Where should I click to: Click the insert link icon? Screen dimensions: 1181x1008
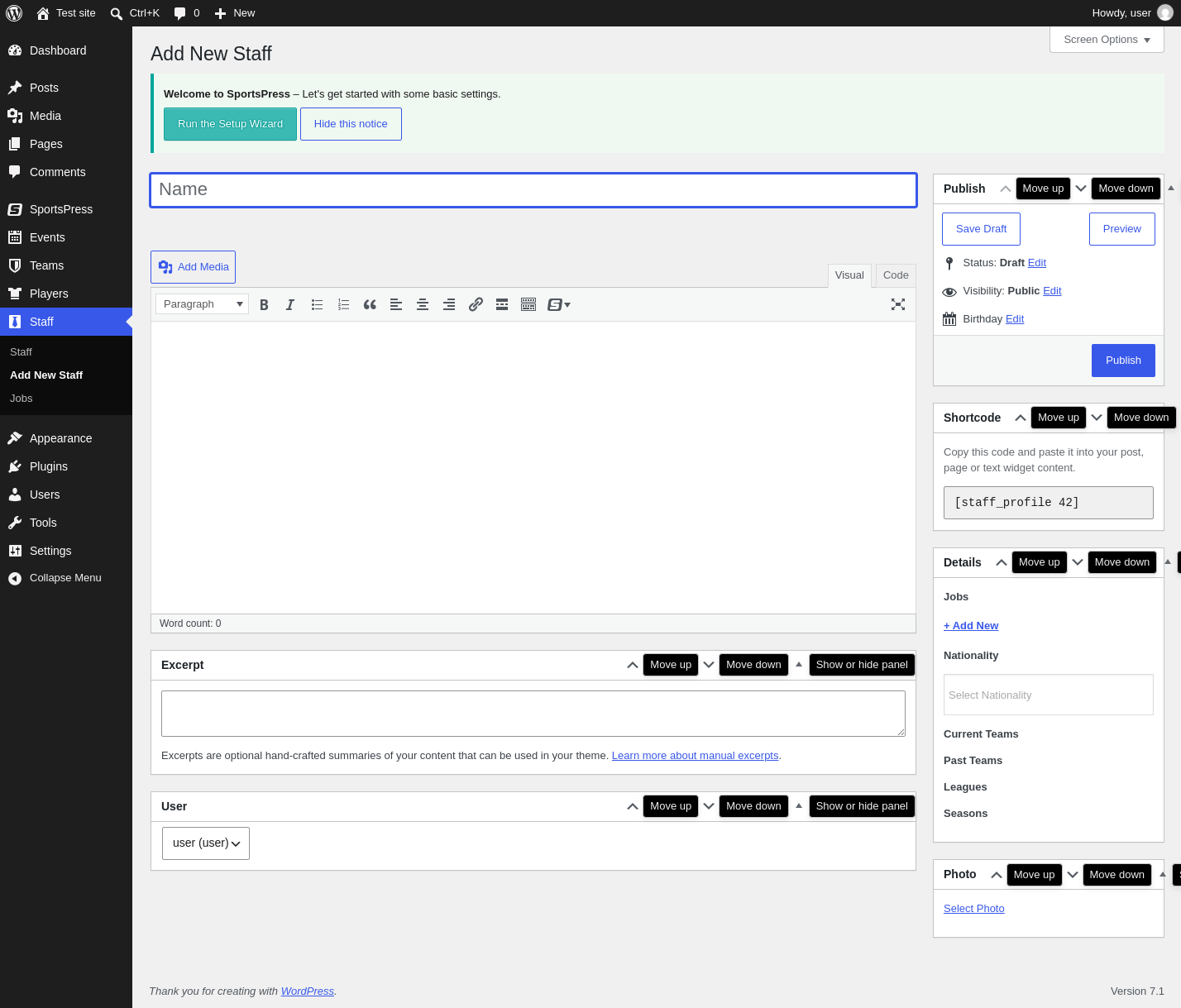[476, 304]
